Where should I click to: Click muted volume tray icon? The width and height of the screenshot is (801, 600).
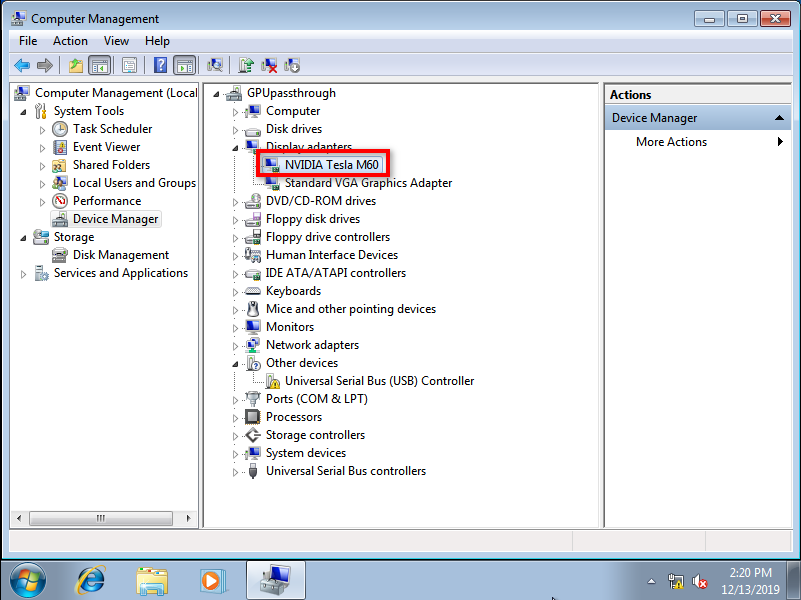point(699,582)
